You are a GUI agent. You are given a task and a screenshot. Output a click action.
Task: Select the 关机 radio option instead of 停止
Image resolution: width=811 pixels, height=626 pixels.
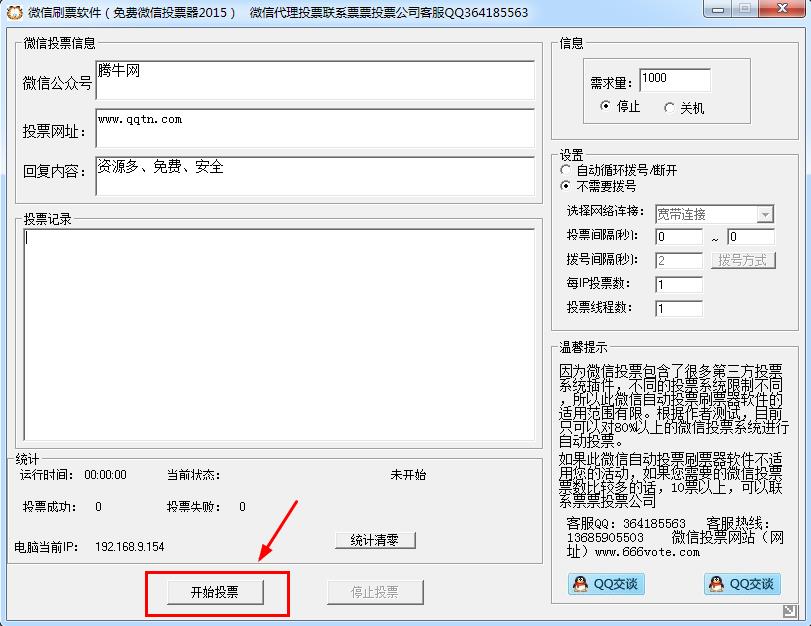tap(668, 108)
